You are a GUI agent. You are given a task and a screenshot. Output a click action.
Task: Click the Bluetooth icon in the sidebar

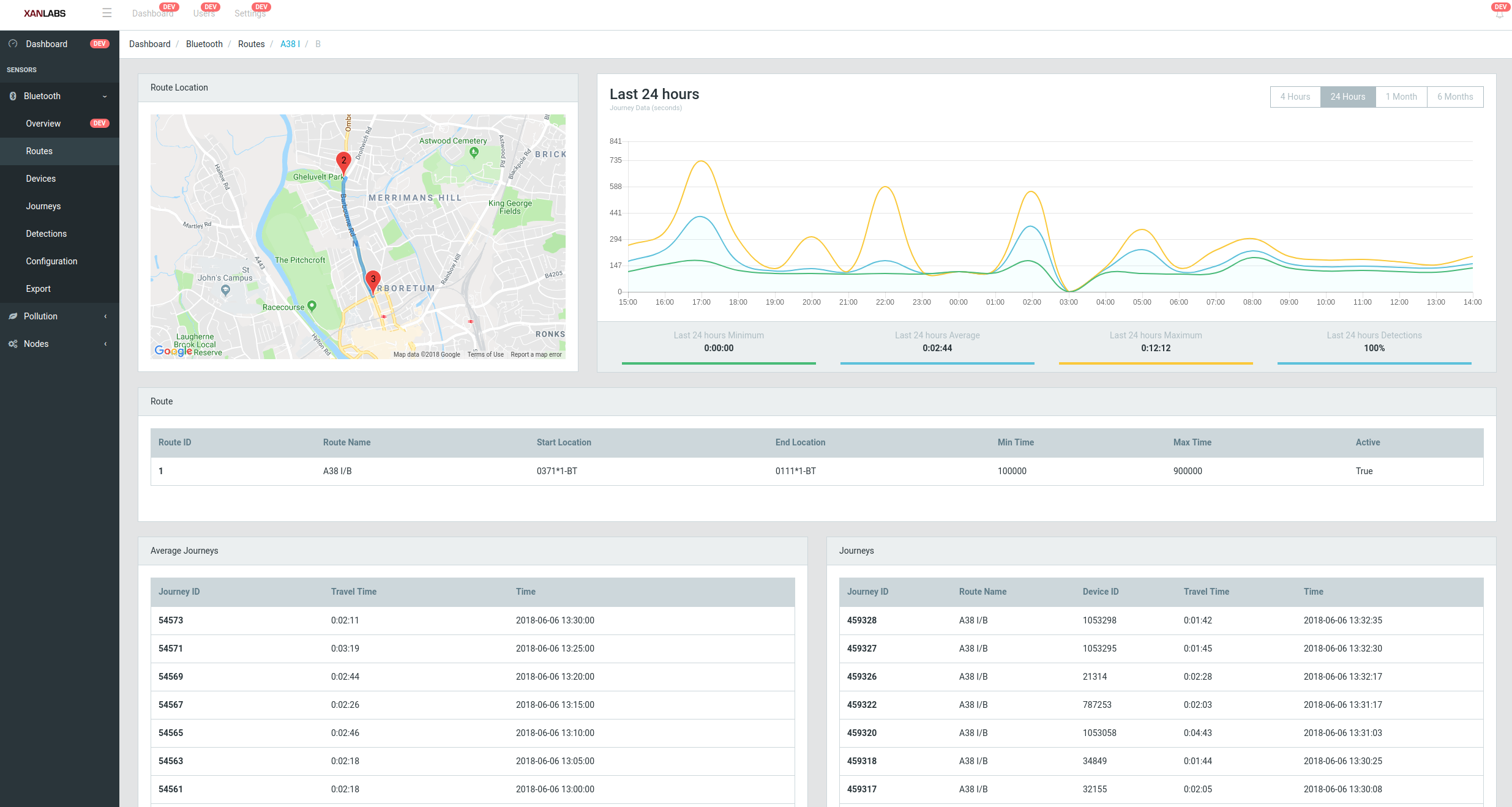(x=13, y=96)
